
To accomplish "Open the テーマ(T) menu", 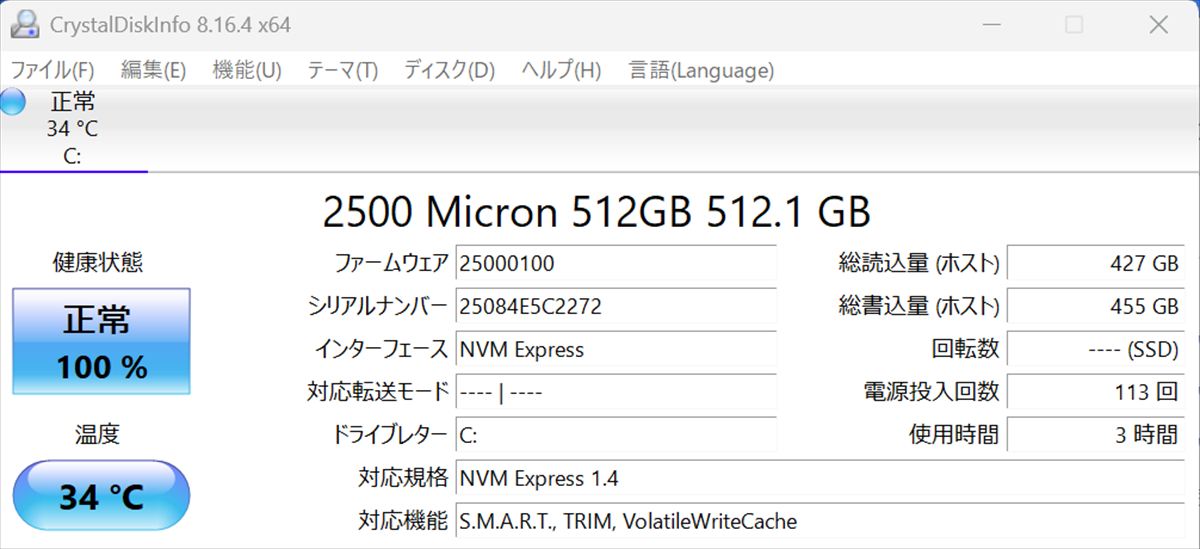I will 342,70.
